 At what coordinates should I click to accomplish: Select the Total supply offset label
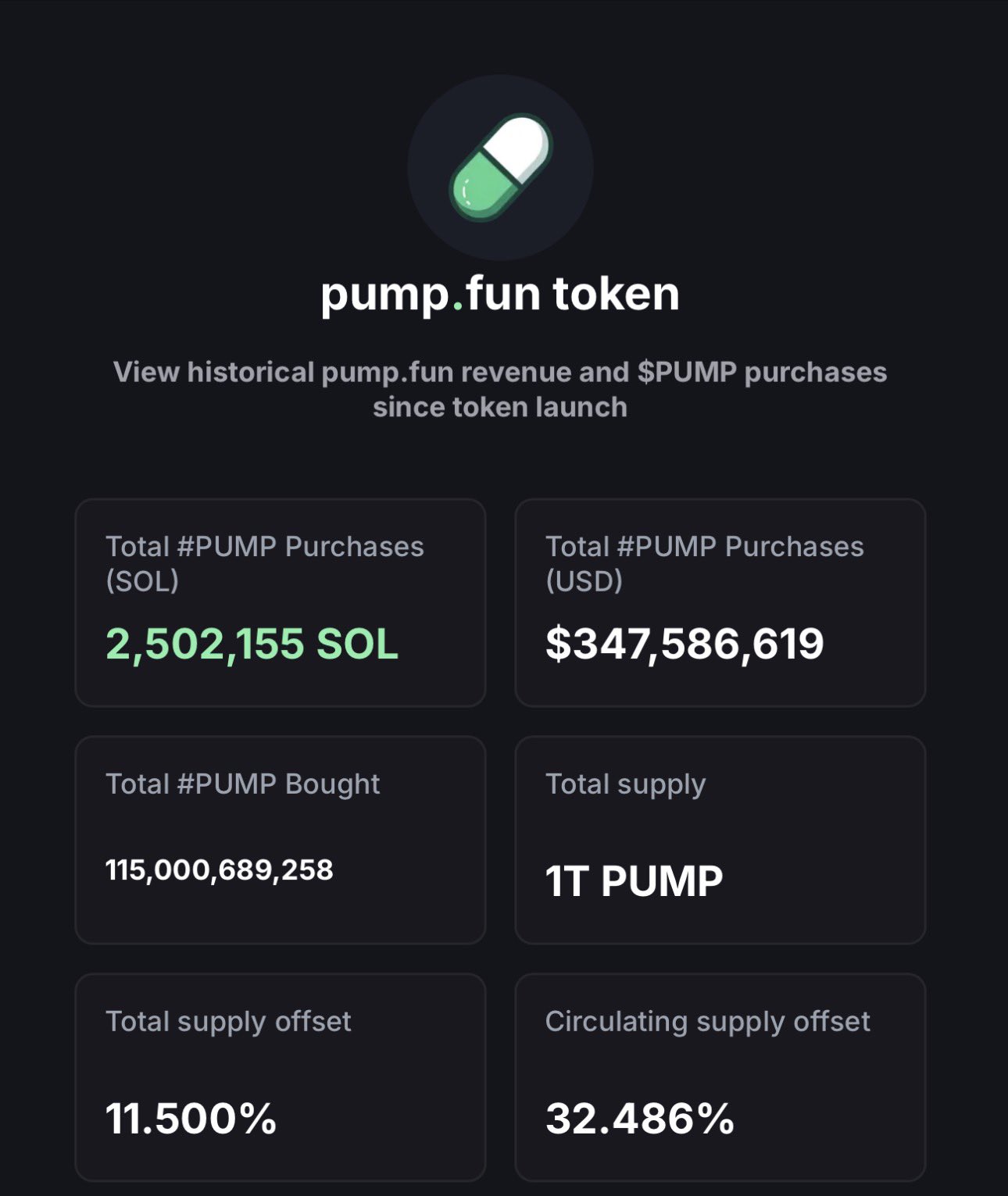pos(228,1021)
